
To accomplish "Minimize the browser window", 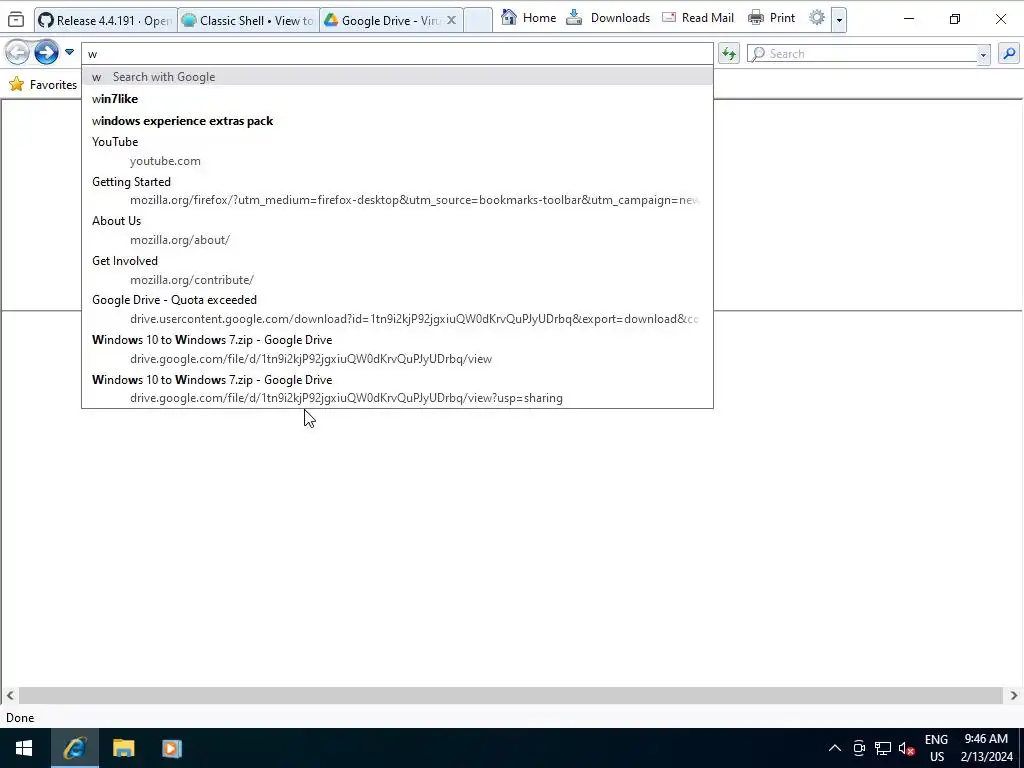I will (908, 19).
